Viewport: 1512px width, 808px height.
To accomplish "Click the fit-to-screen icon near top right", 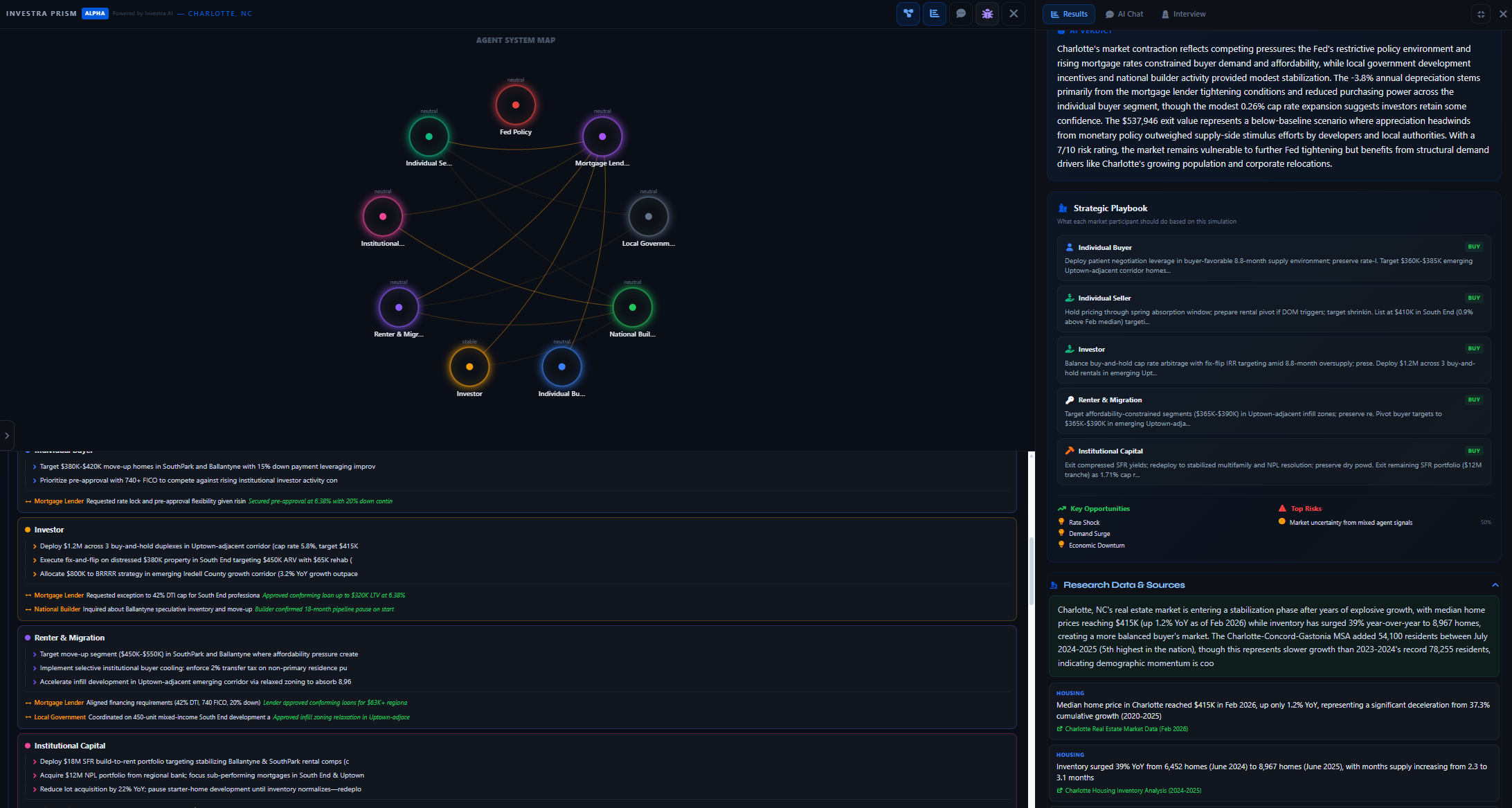I will click(x=1480, y=14).
